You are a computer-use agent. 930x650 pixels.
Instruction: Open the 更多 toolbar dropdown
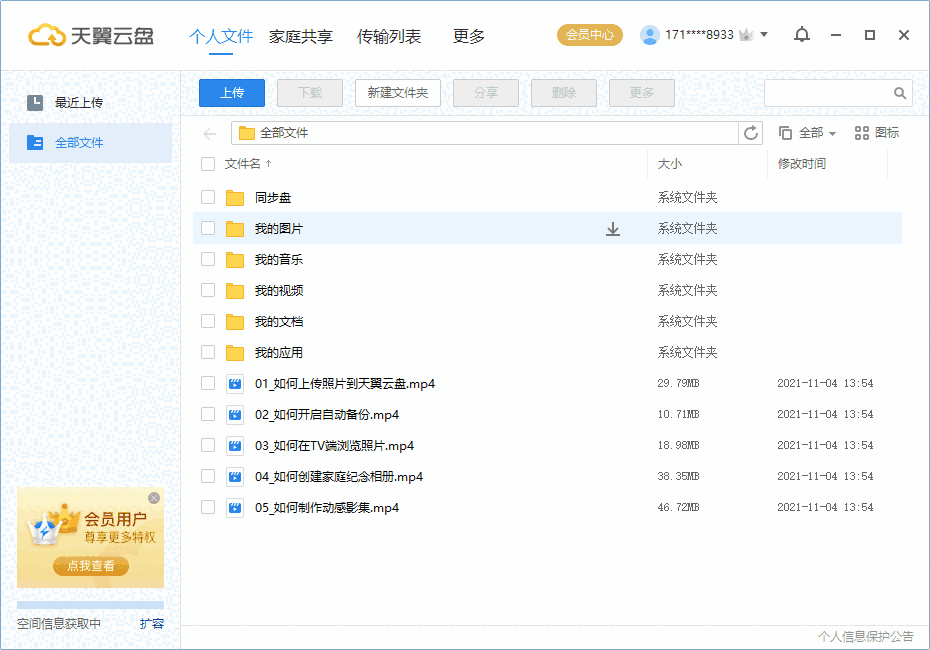[x=641, y=92]
